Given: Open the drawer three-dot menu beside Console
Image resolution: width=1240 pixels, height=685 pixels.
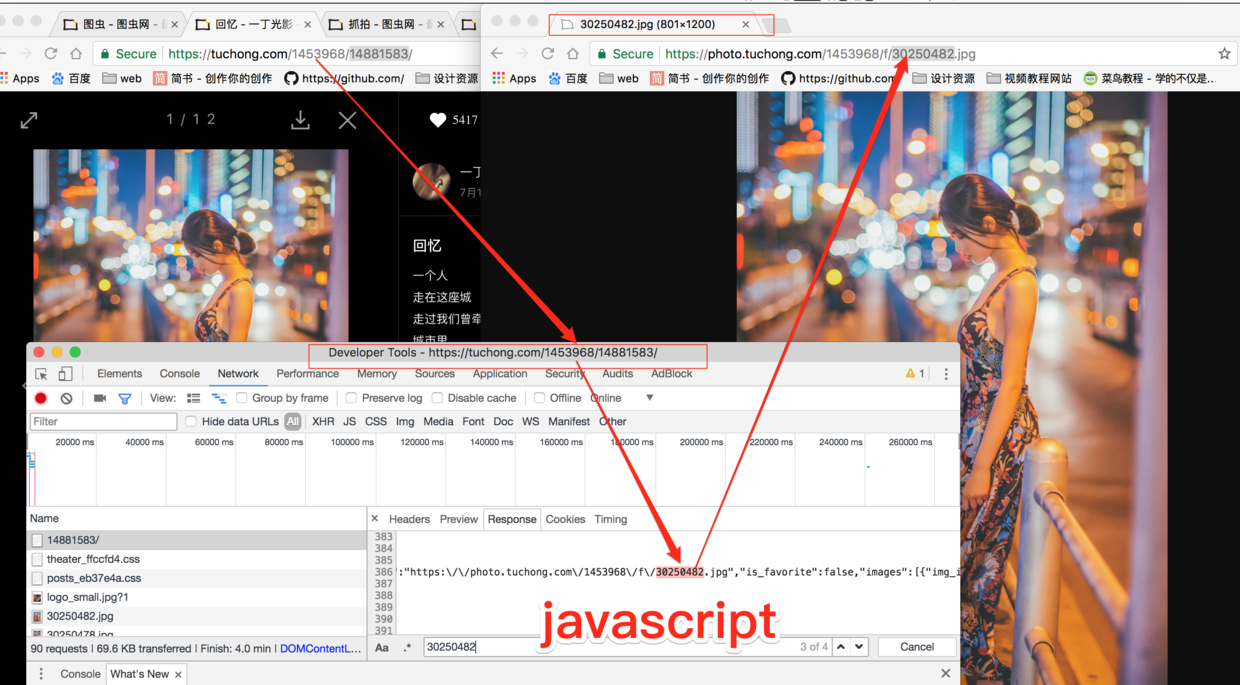Looking at the screenshot, I should click(41, 674).
